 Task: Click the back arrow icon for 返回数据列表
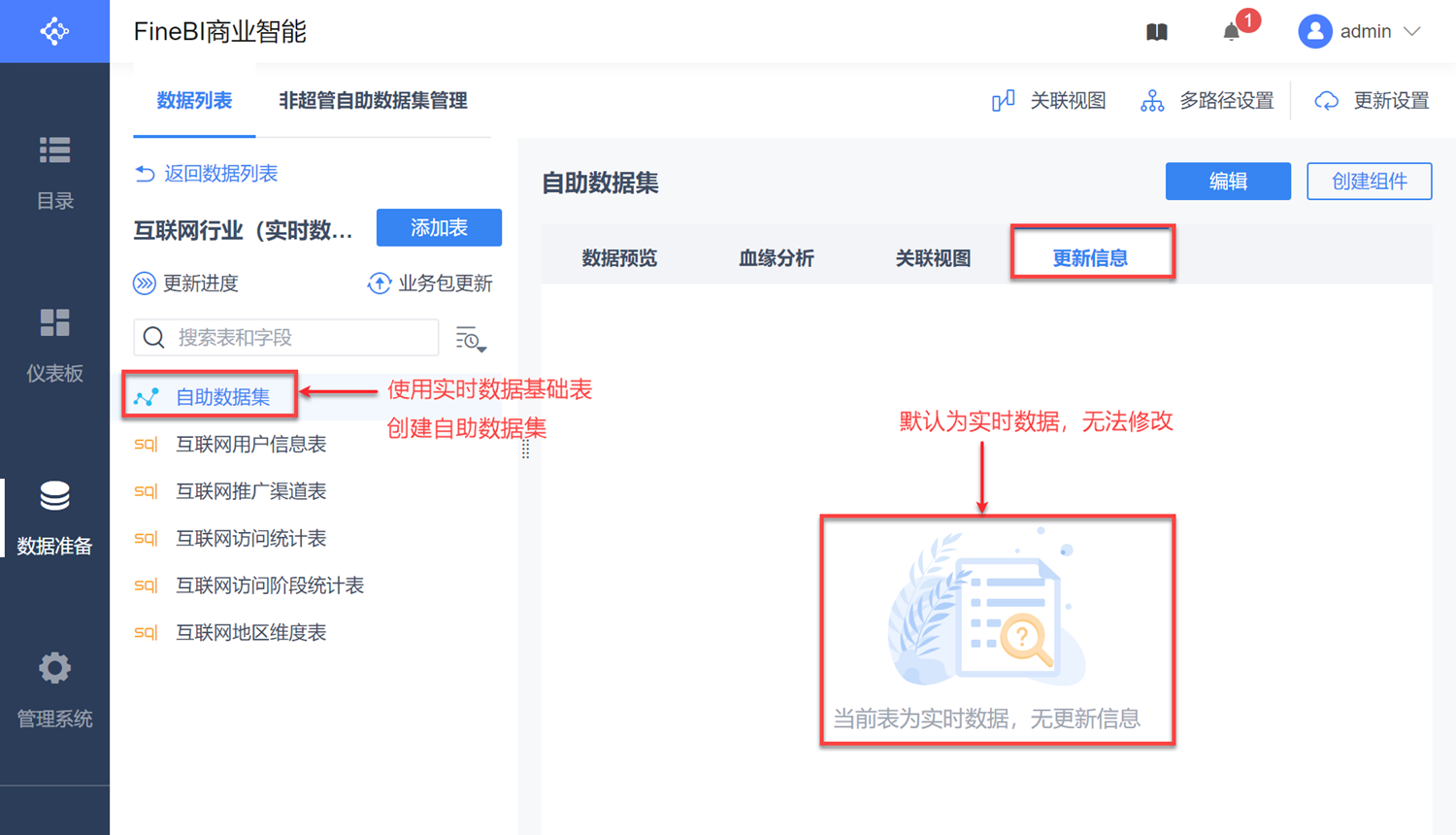click(146, 174)
